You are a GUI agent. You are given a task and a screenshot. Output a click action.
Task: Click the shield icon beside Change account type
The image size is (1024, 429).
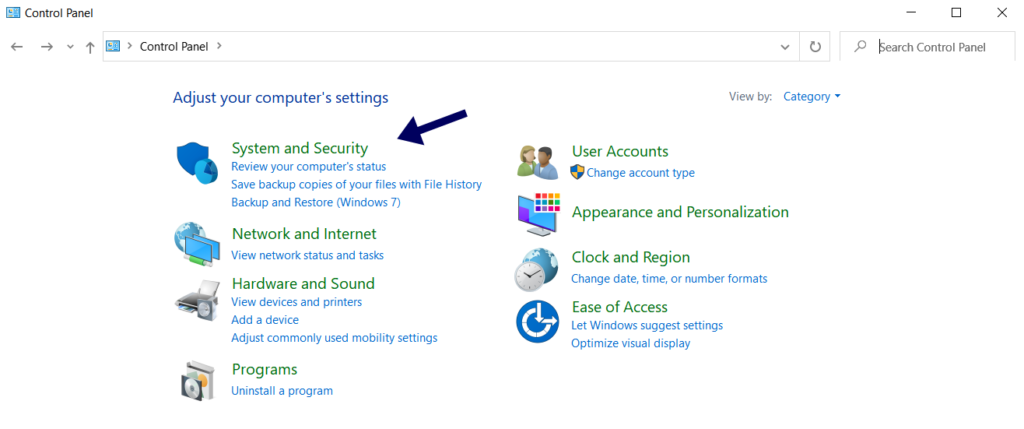[x=577, y=172]
